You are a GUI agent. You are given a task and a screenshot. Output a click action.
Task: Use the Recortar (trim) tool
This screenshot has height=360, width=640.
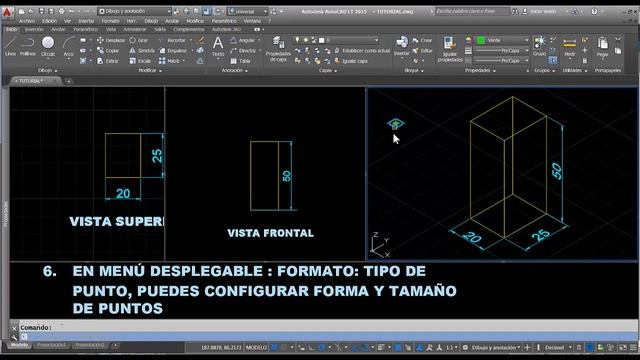173,40
